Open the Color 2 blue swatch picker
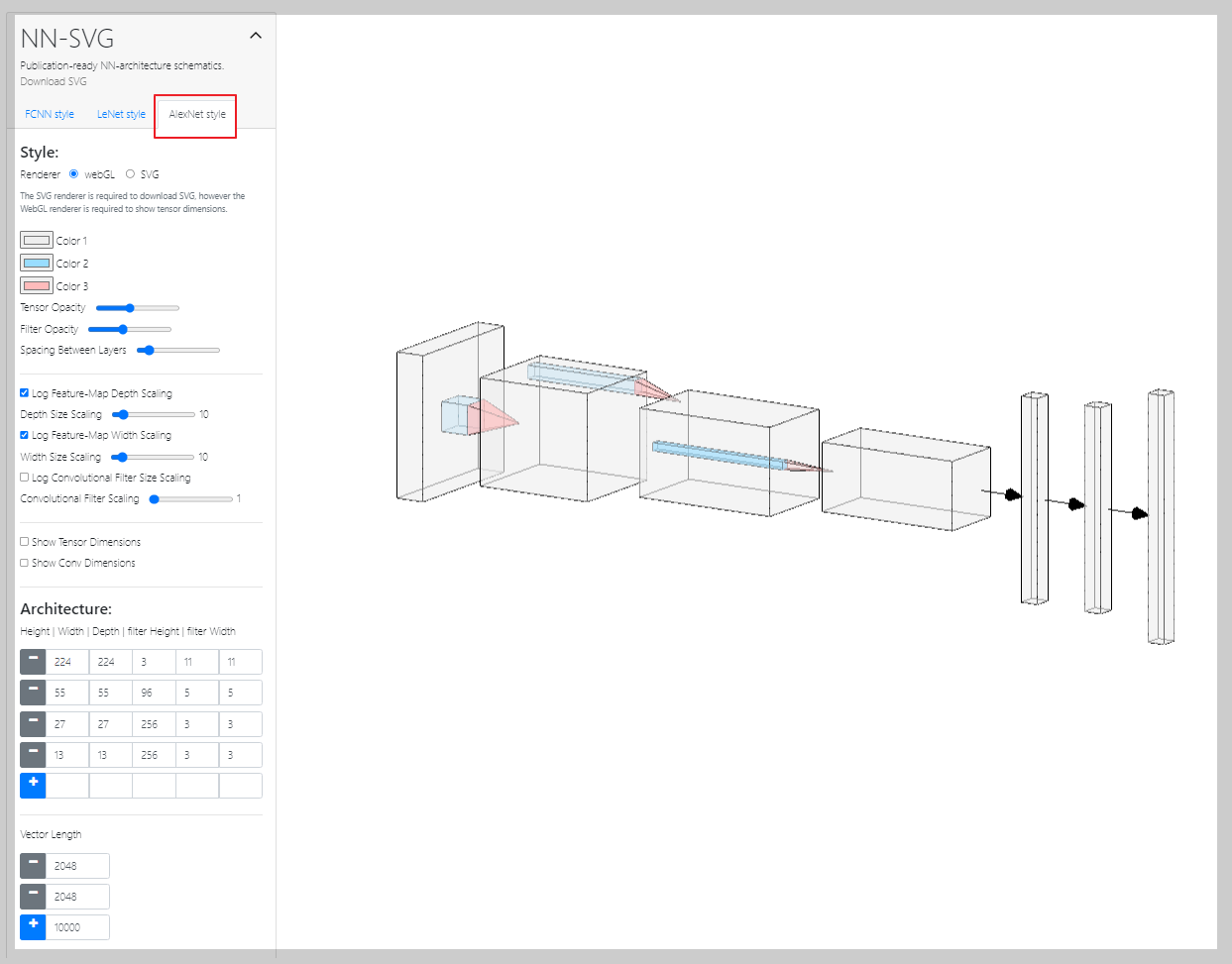The image size is (1232, 964). [37, 263]
